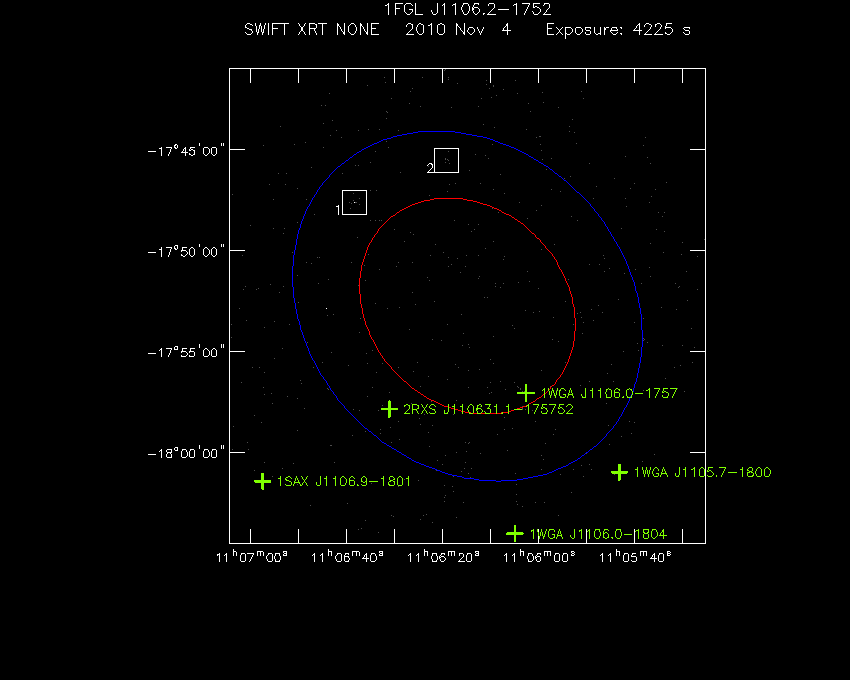
Task: Click the 11h06m00s right ascension label
Action: coord(539,557)
